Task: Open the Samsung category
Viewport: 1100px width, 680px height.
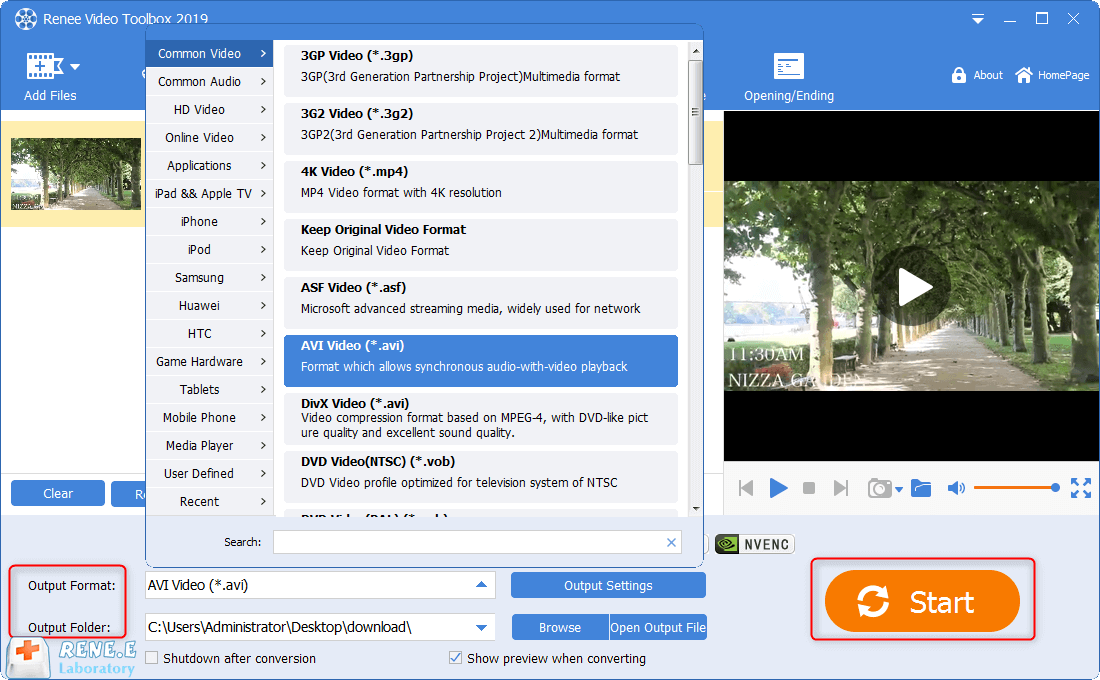Action: click(x=209, y=278)
